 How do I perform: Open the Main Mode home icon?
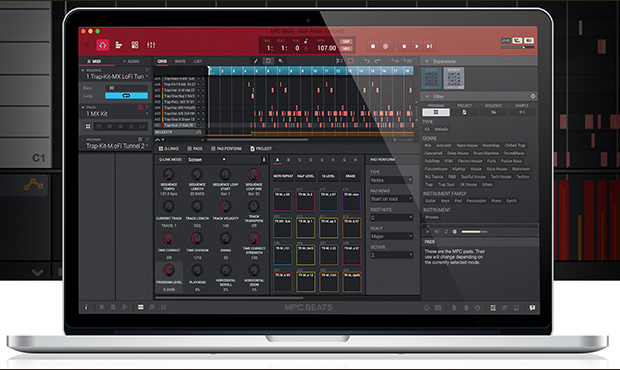103,45
